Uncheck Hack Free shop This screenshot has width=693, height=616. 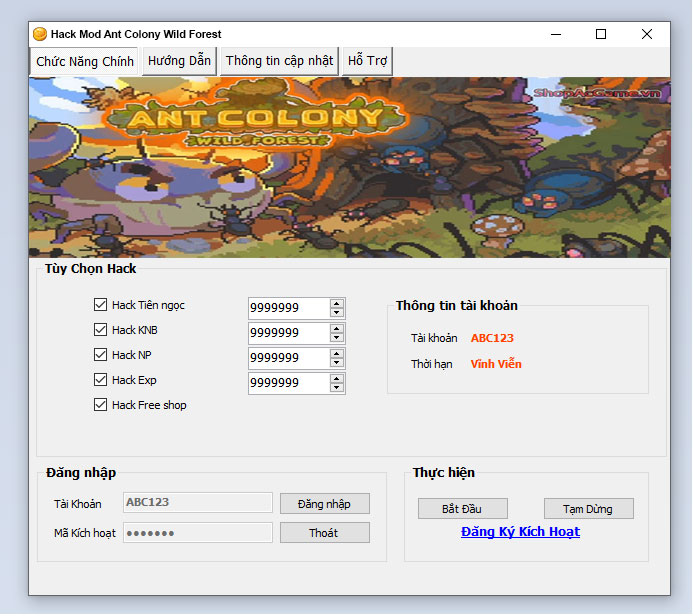tap(100, 405)
